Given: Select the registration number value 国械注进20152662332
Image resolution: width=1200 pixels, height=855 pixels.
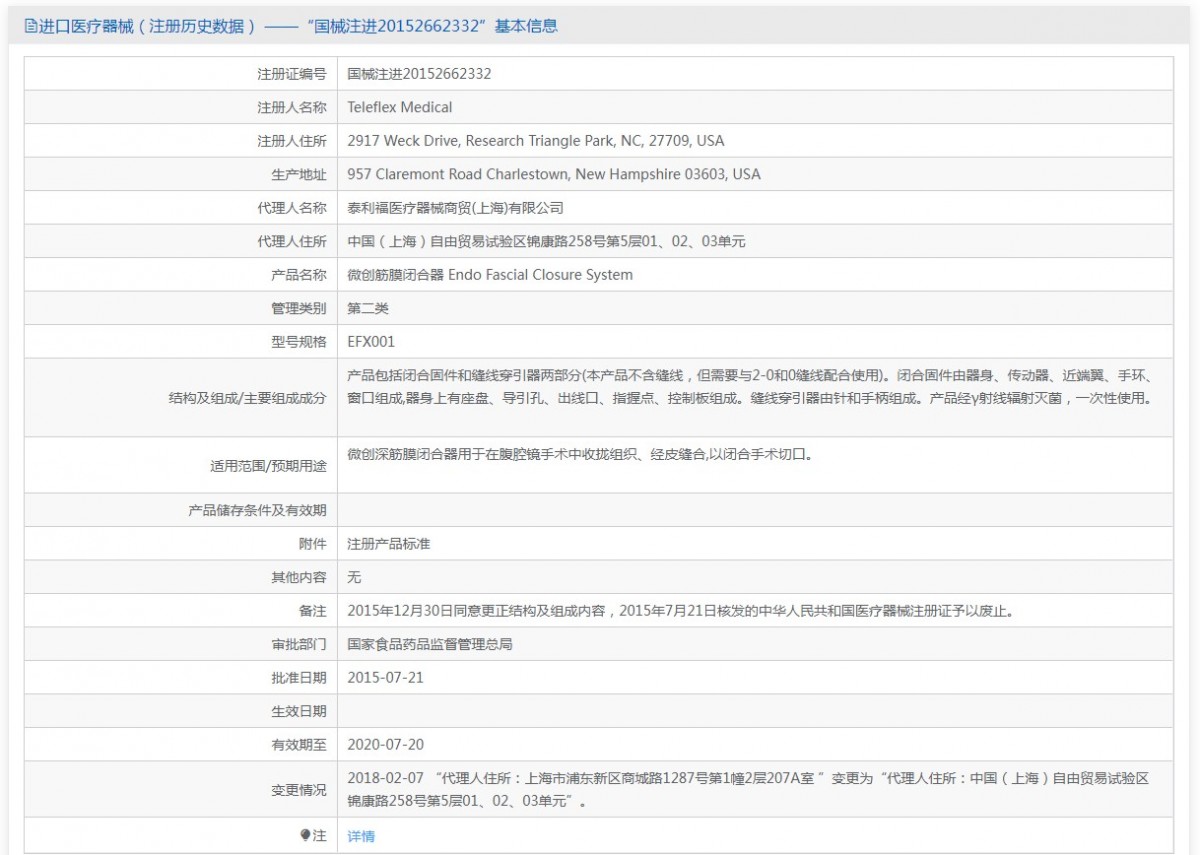Looking at the screenshot, I should tap(419, 74).
